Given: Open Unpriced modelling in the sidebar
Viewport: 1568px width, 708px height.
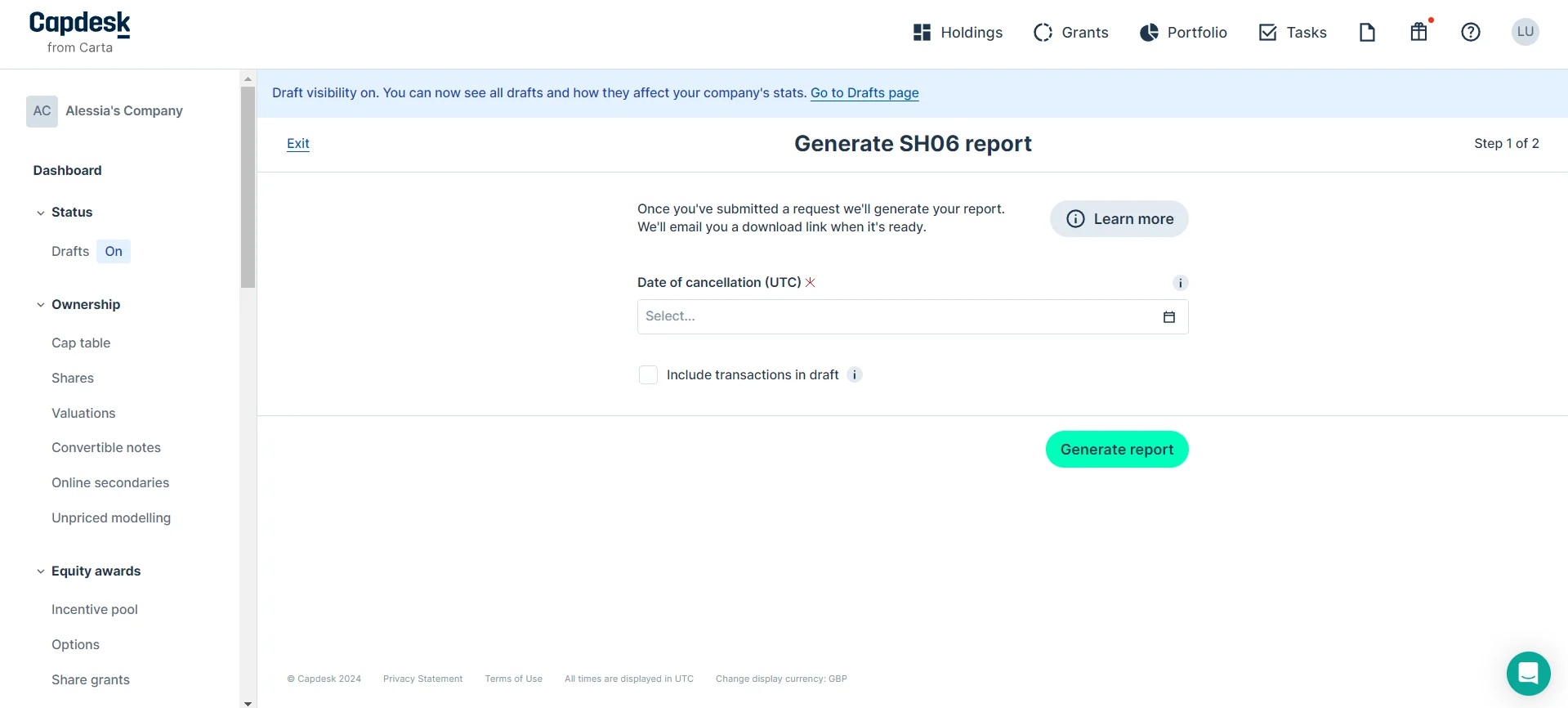Looking at the screenshot, I should [111, 518].
